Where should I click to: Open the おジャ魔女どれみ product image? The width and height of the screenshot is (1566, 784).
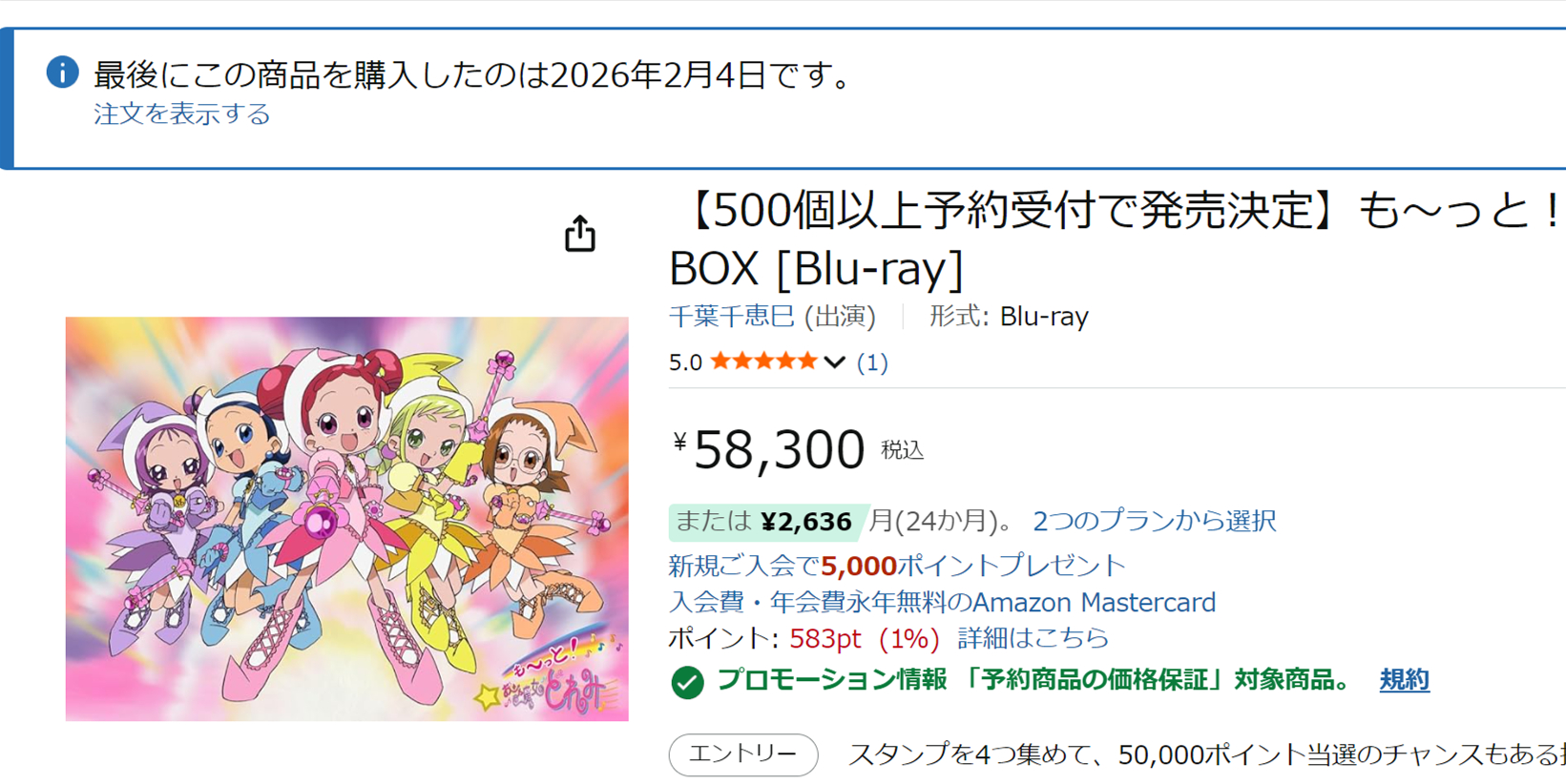coord(346,518)
